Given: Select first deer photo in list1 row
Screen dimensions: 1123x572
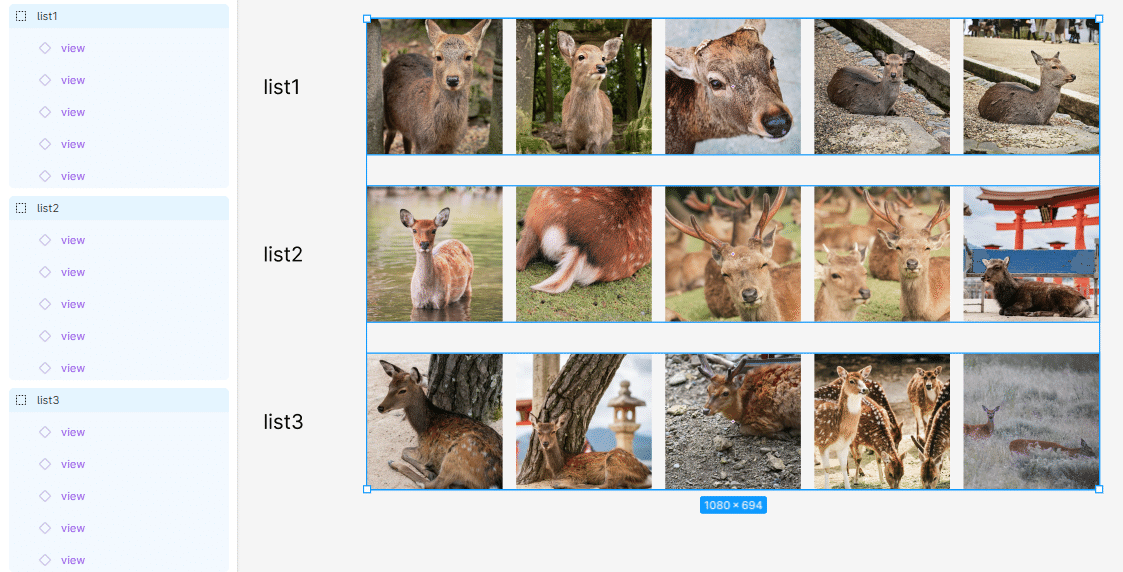Looking at the screenshot, I should (x=435, y=87).
